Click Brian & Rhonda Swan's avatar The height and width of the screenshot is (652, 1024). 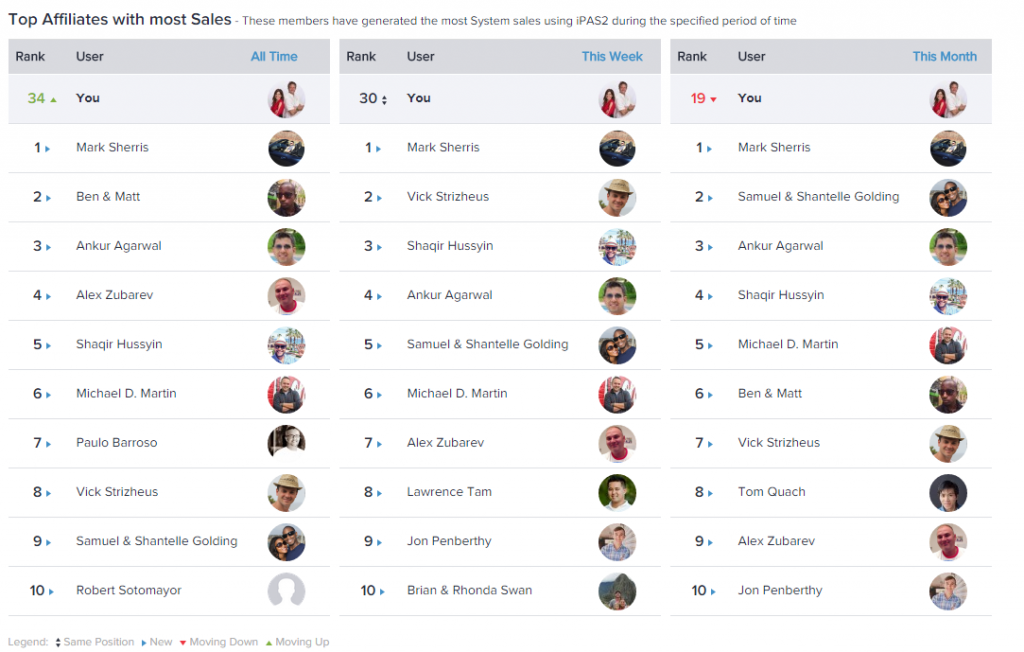pyautogui.click(x=617, y=591)
